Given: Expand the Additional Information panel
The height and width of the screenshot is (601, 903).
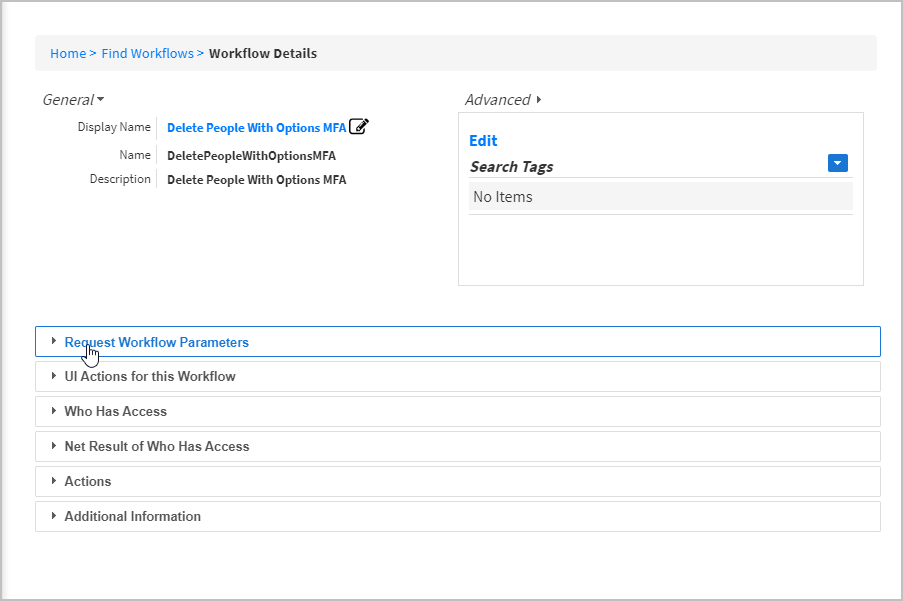Looking at the screenshot, I should 132,516.
